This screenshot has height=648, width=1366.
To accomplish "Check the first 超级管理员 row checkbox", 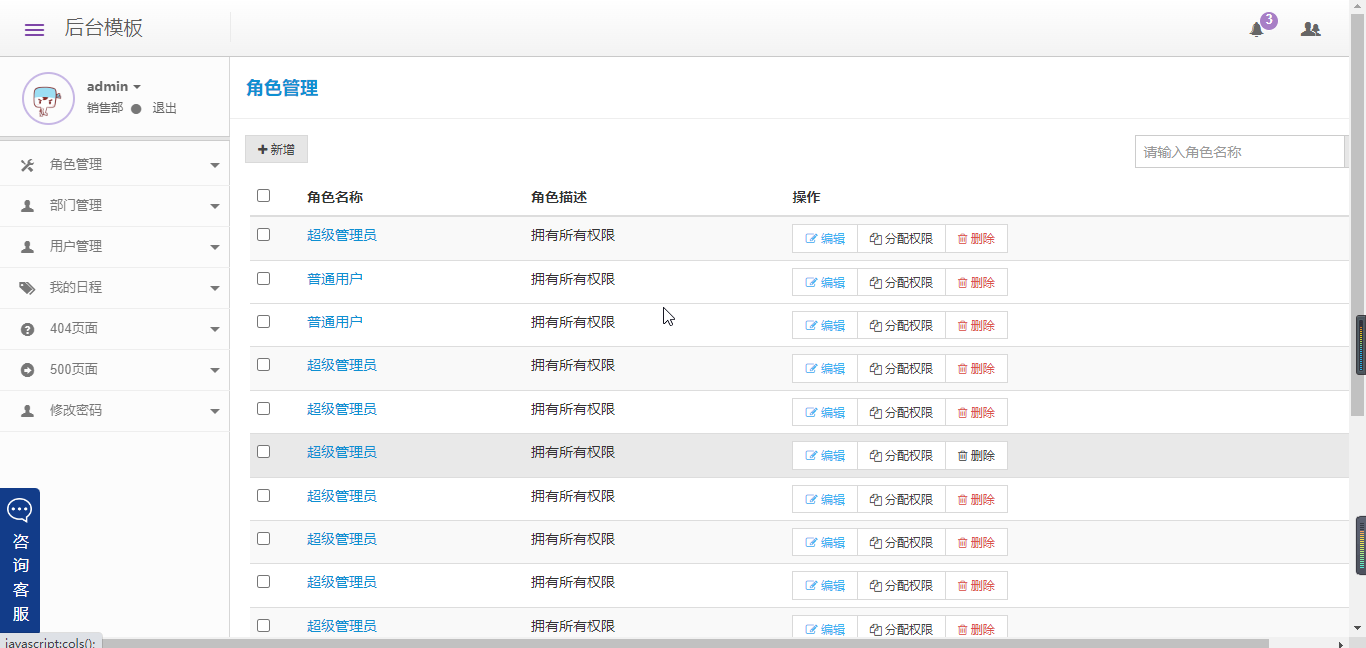I will click(x=264, y=235).
